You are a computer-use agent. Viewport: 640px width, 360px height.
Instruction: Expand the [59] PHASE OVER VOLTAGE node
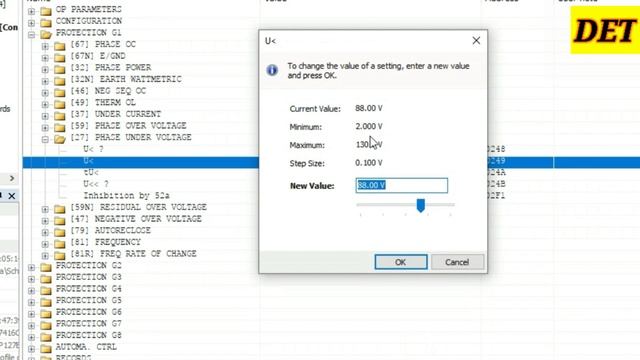tap(45, 128)
